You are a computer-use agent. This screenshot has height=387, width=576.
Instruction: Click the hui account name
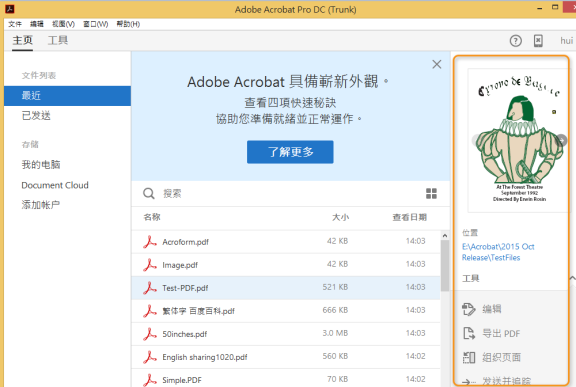566,40
